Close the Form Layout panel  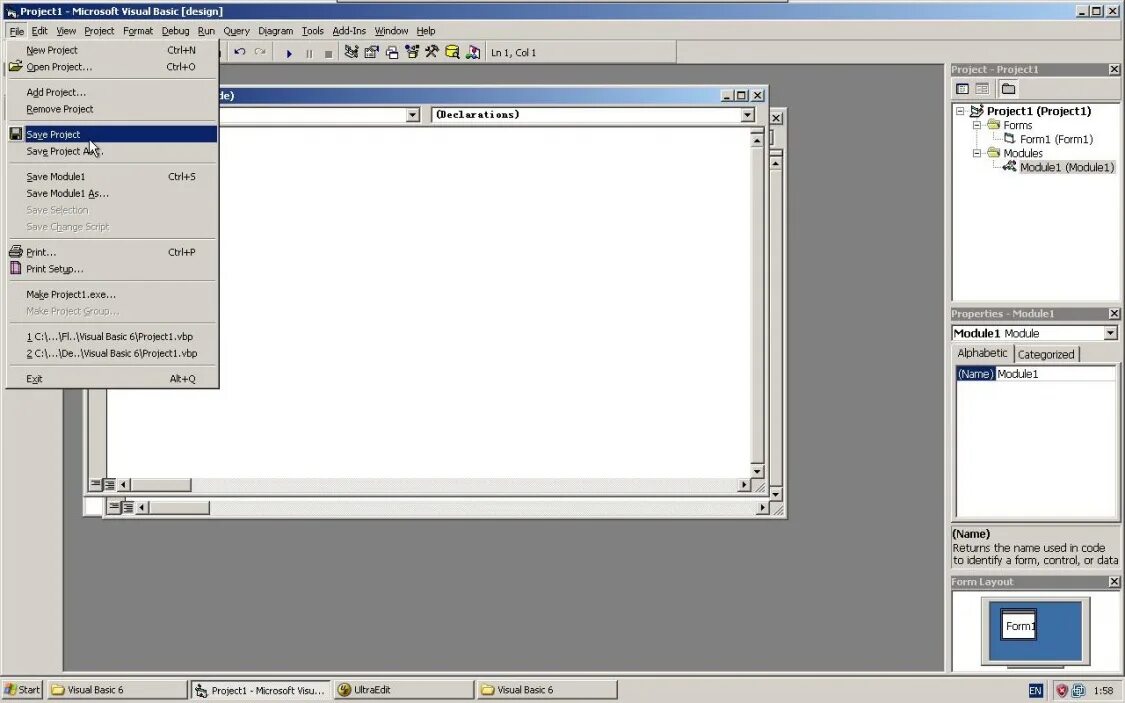click(x=1114, y=582)
